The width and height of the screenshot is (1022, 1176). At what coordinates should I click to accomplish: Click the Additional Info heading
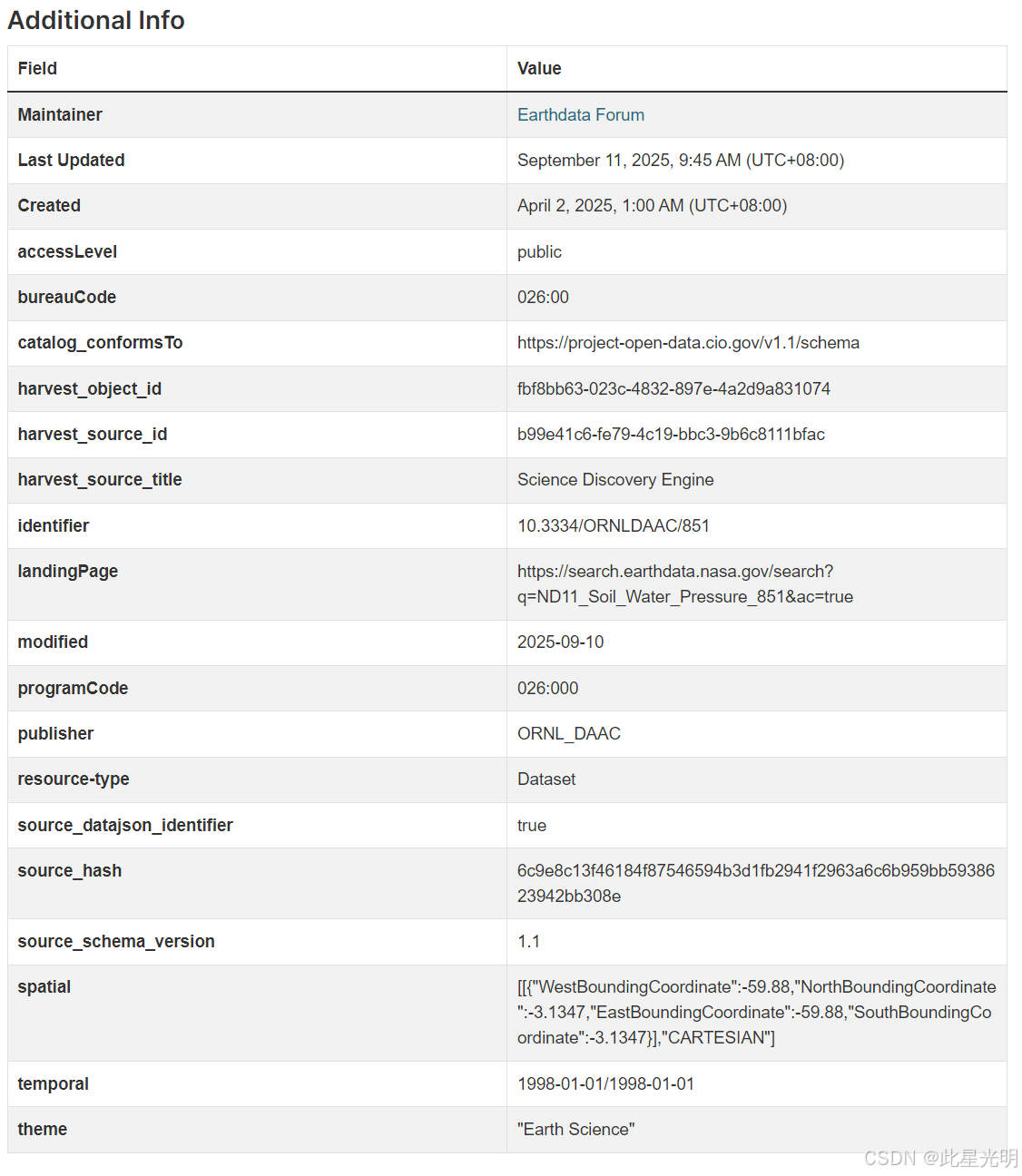coord(96,20)
